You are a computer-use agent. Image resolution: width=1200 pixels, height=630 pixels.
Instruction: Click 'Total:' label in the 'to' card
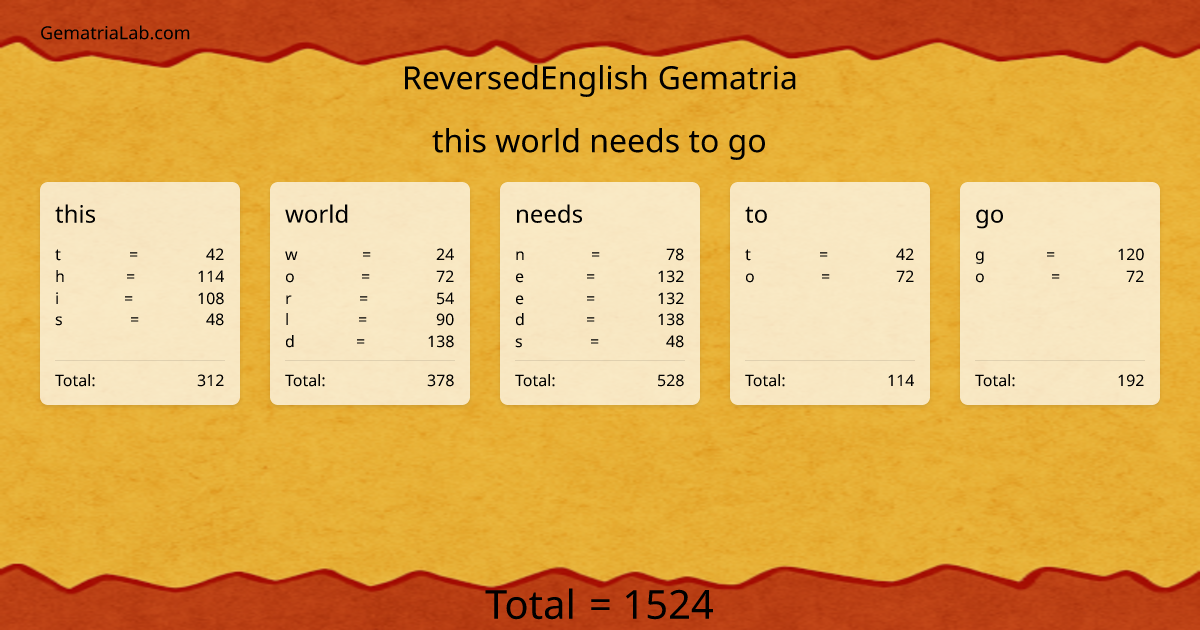pyautogui.click(x=765, y=380)
